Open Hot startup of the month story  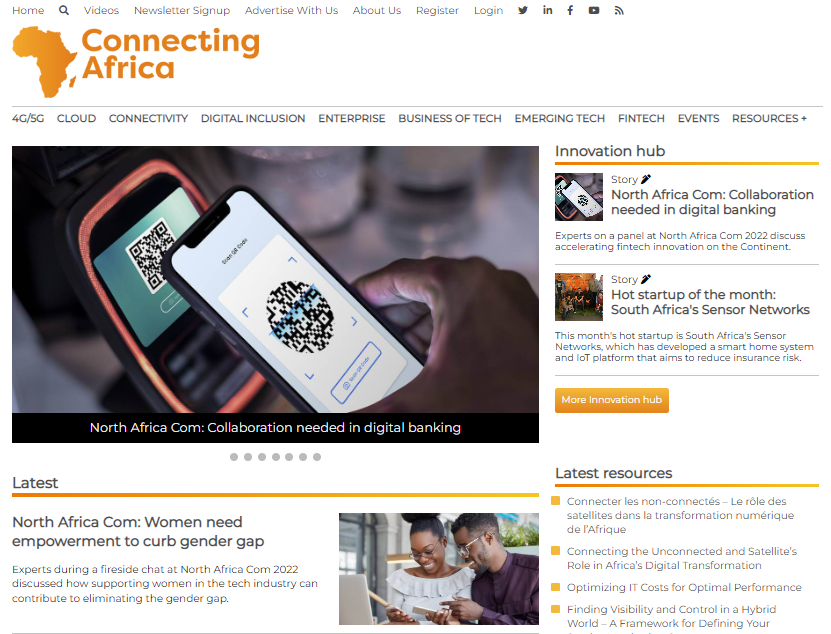coord(710,302)
